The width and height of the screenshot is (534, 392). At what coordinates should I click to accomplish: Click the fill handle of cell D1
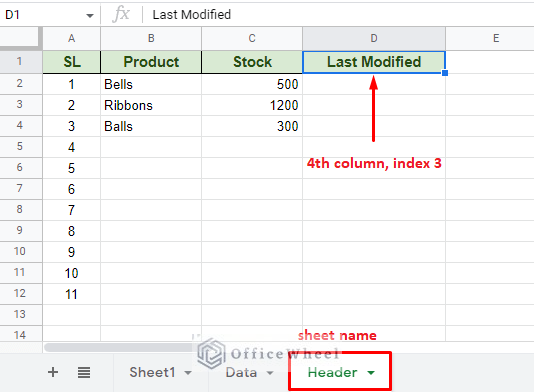click(x=445, y=73)
